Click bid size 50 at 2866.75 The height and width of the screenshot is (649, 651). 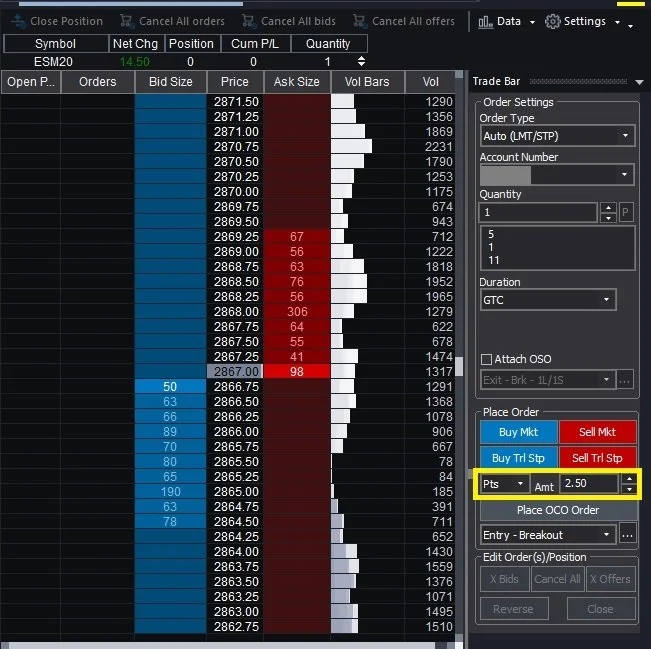170,387
